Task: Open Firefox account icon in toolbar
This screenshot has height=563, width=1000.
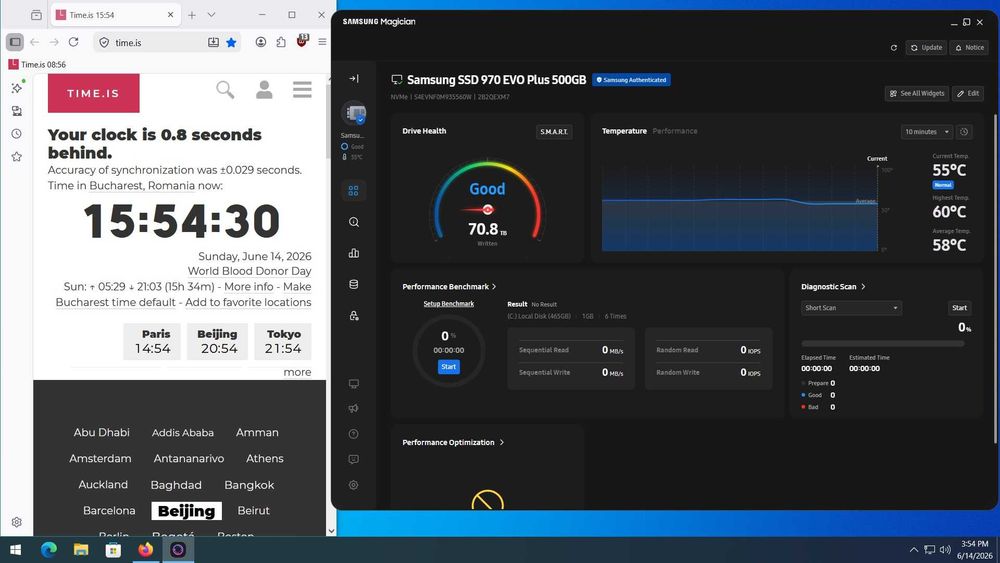Action: [261, 42]
